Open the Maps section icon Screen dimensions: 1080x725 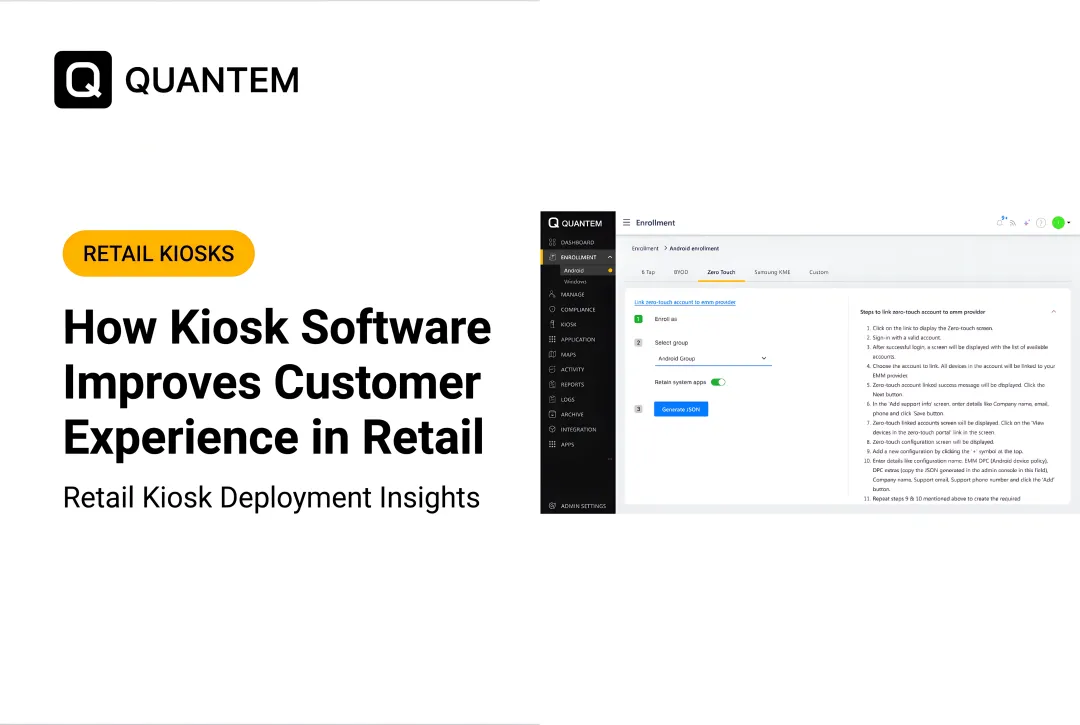click(552, 355)
